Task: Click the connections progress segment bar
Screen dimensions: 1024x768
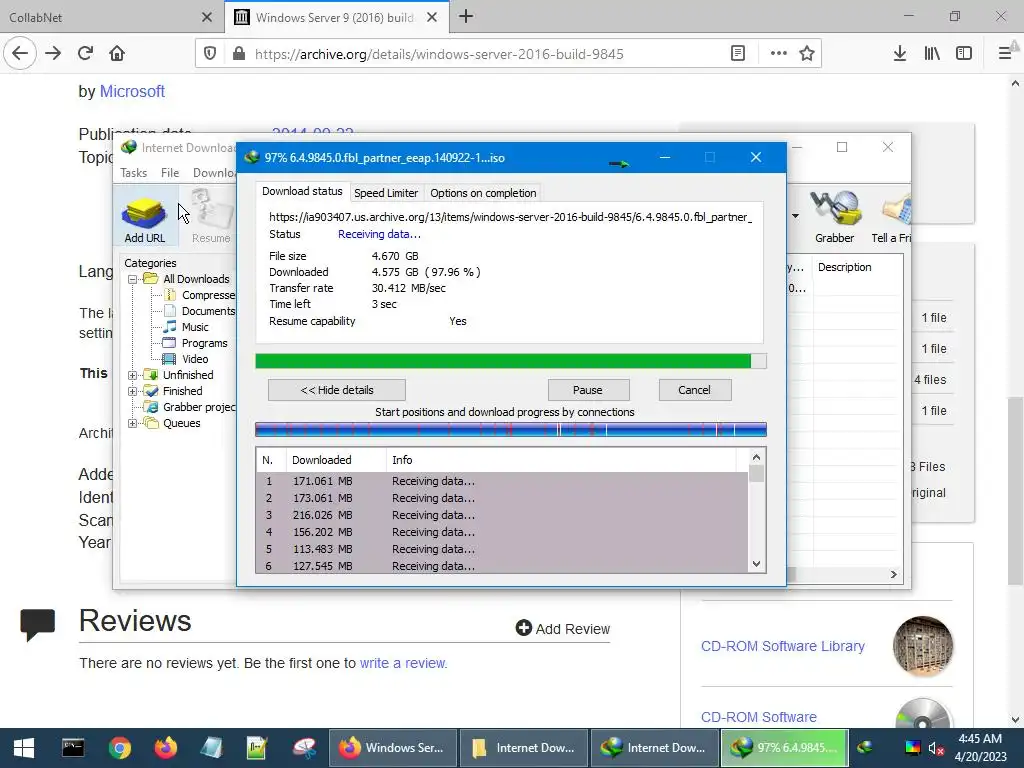Action: 511,429
